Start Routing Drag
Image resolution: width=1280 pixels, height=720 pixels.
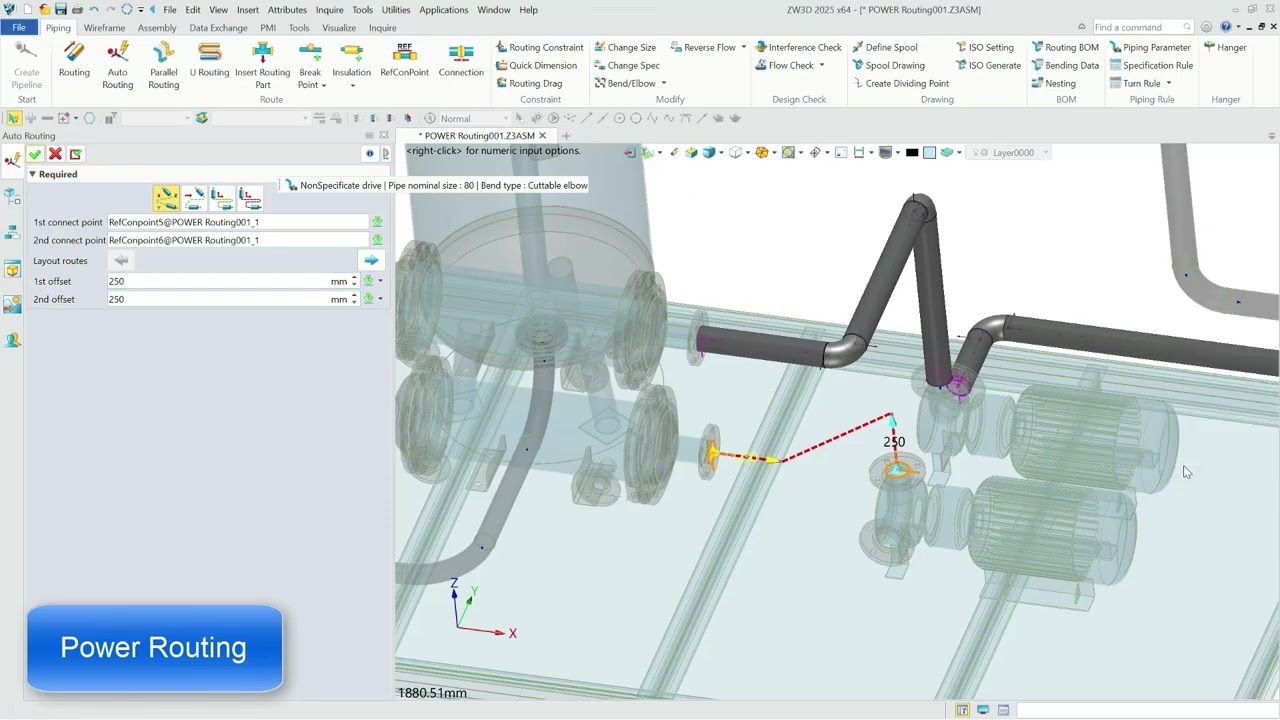click(529, 83)
